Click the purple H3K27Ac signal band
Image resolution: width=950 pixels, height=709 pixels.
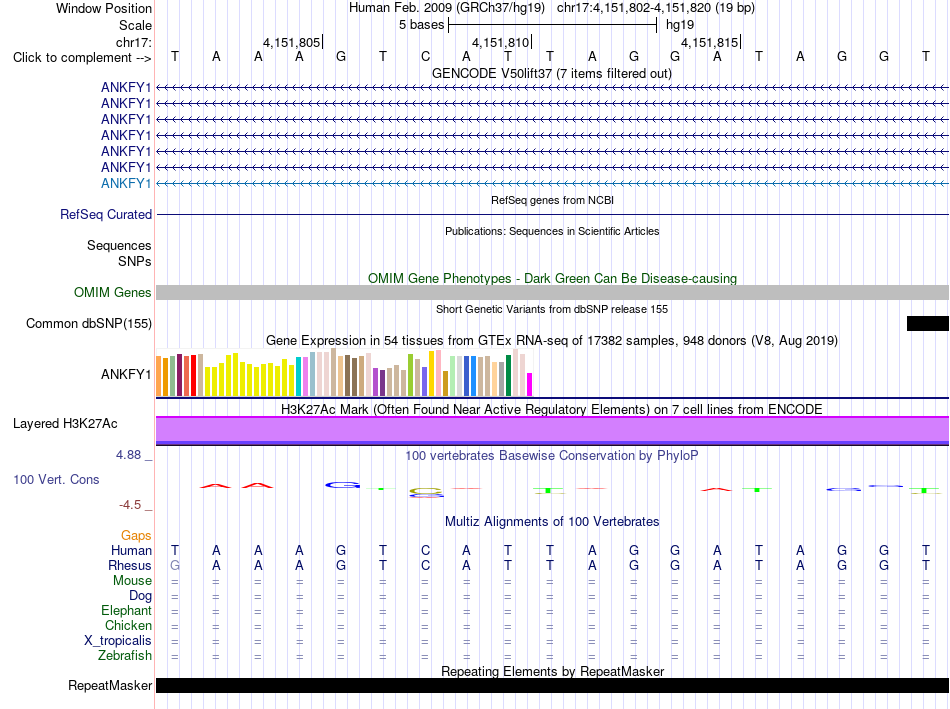click(x=552, y=430)
